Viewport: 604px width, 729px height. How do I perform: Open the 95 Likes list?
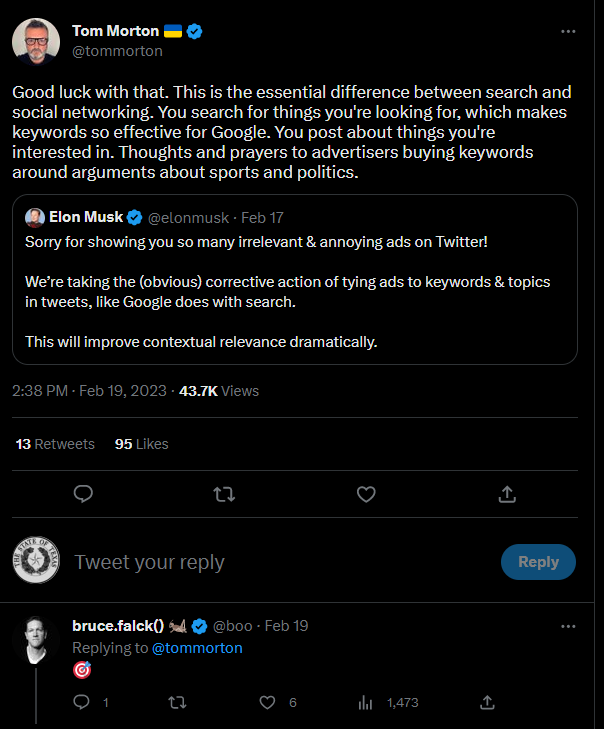(x=141, y=444)
